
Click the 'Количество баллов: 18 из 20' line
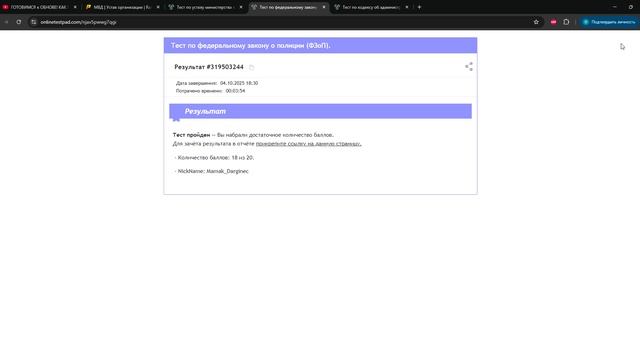(x=214, y=158)
